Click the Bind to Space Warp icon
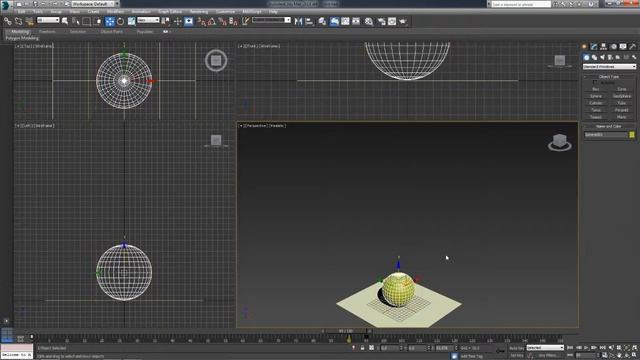Image resolution: width=640 pixels, height=360 pixels. pyautogui.click(x=29, y=21)
